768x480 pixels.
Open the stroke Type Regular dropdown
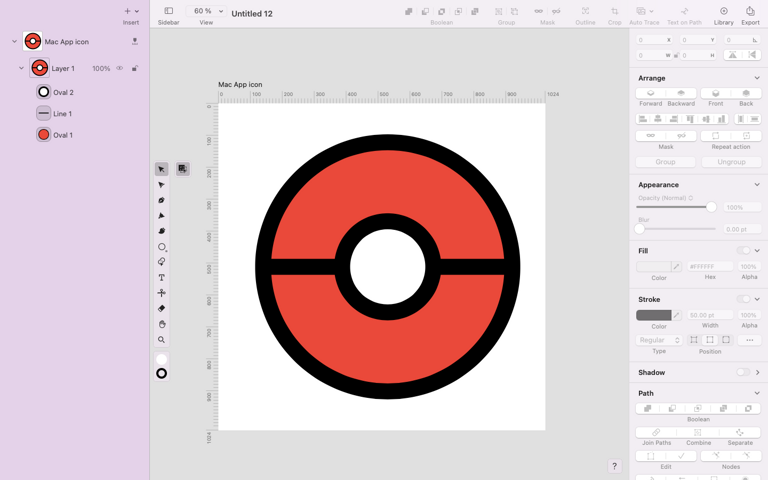[659, 340]
